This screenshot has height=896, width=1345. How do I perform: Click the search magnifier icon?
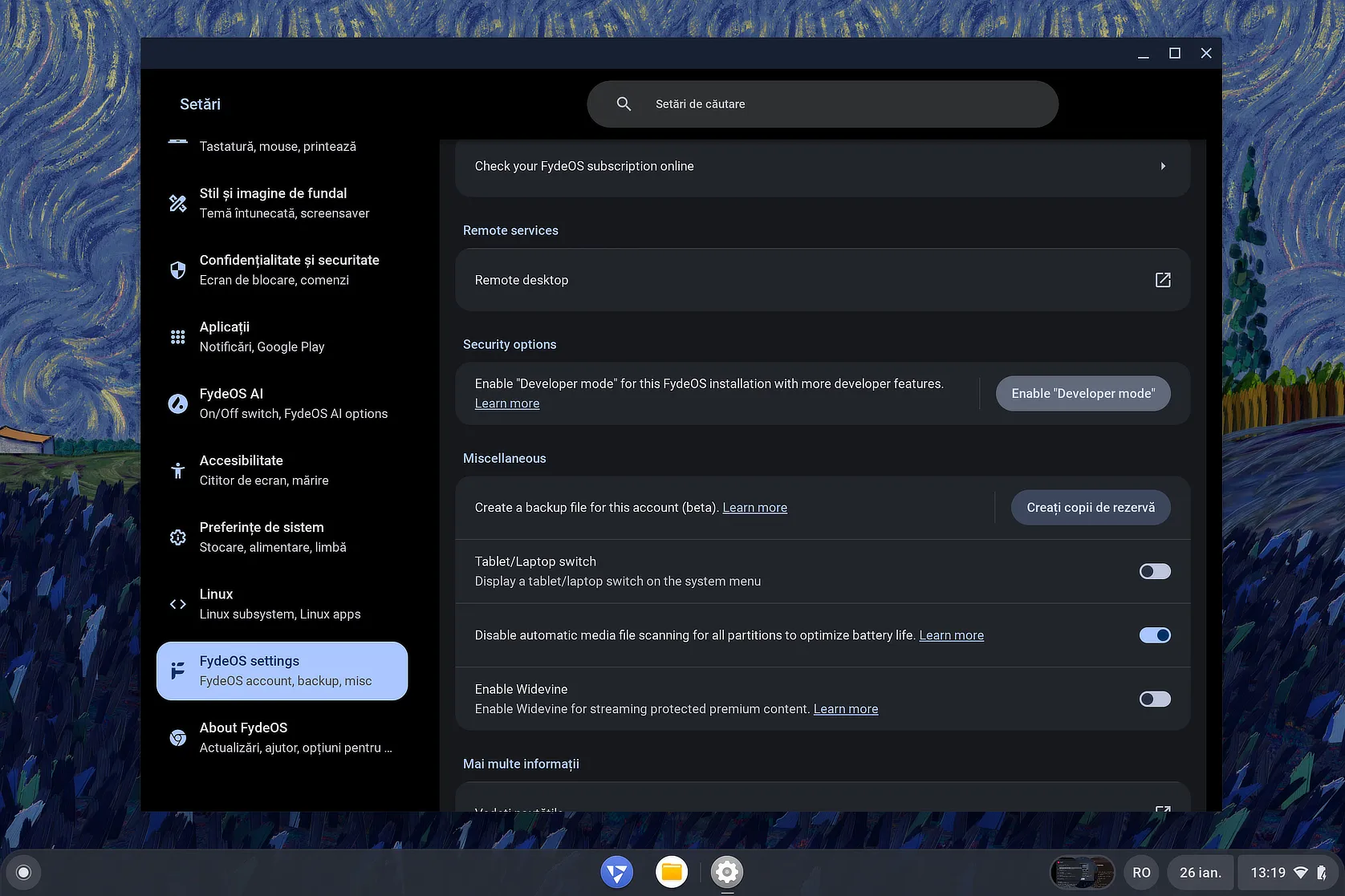coord(624,104)
